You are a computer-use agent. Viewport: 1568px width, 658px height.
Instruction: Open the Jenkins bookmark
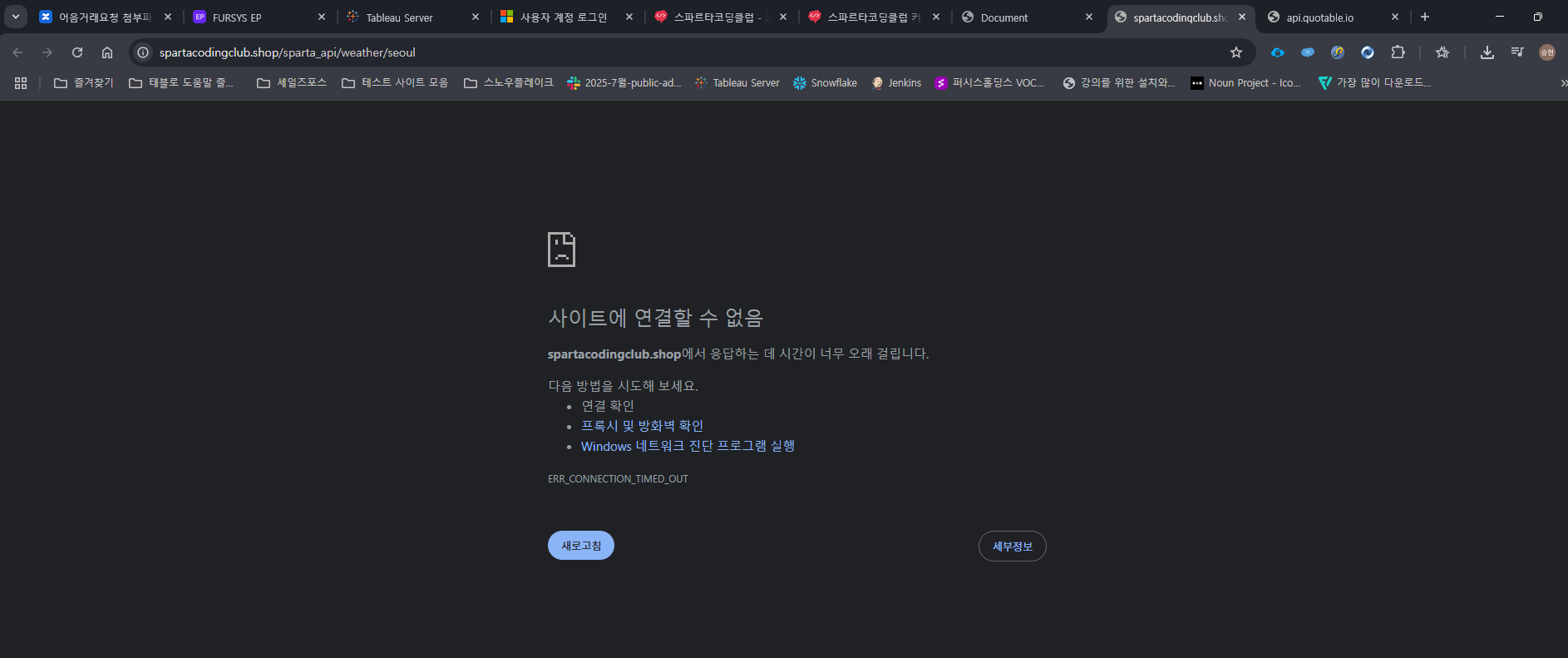[x=896, y=83]
